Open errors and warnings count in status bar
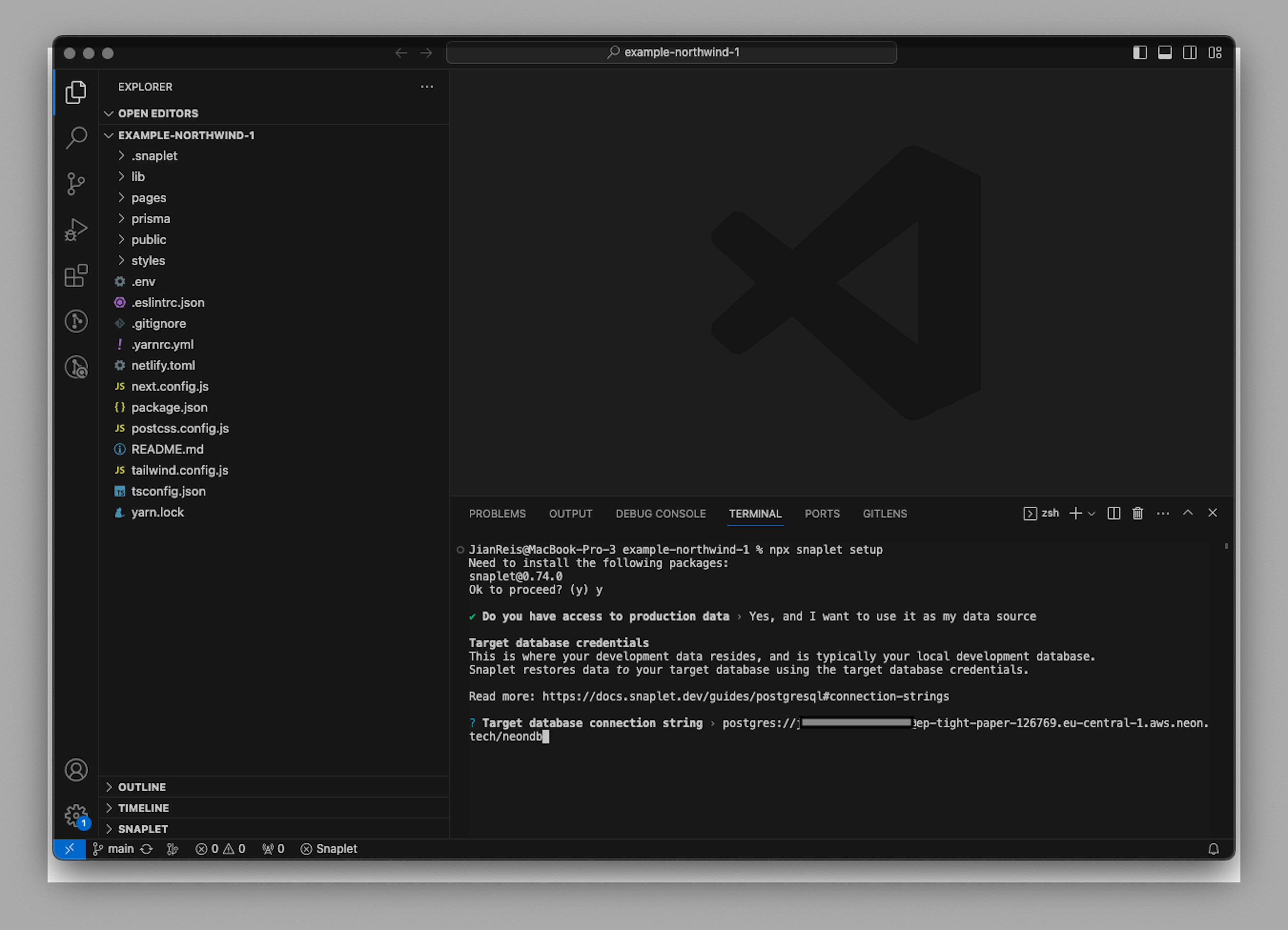Viewport: 1288px width, 930px height. 220,849
